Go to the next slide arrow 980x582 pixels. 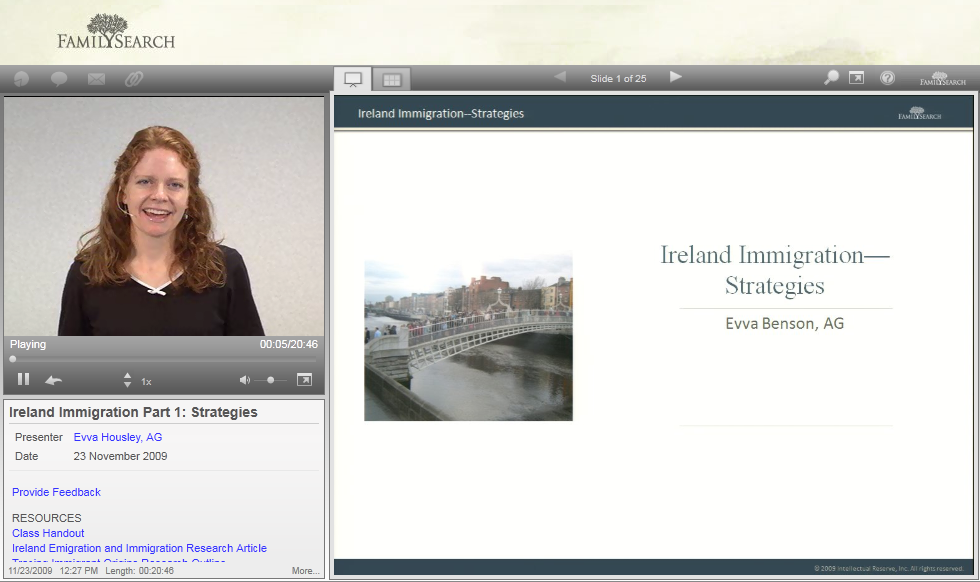(x=676, y=77)
